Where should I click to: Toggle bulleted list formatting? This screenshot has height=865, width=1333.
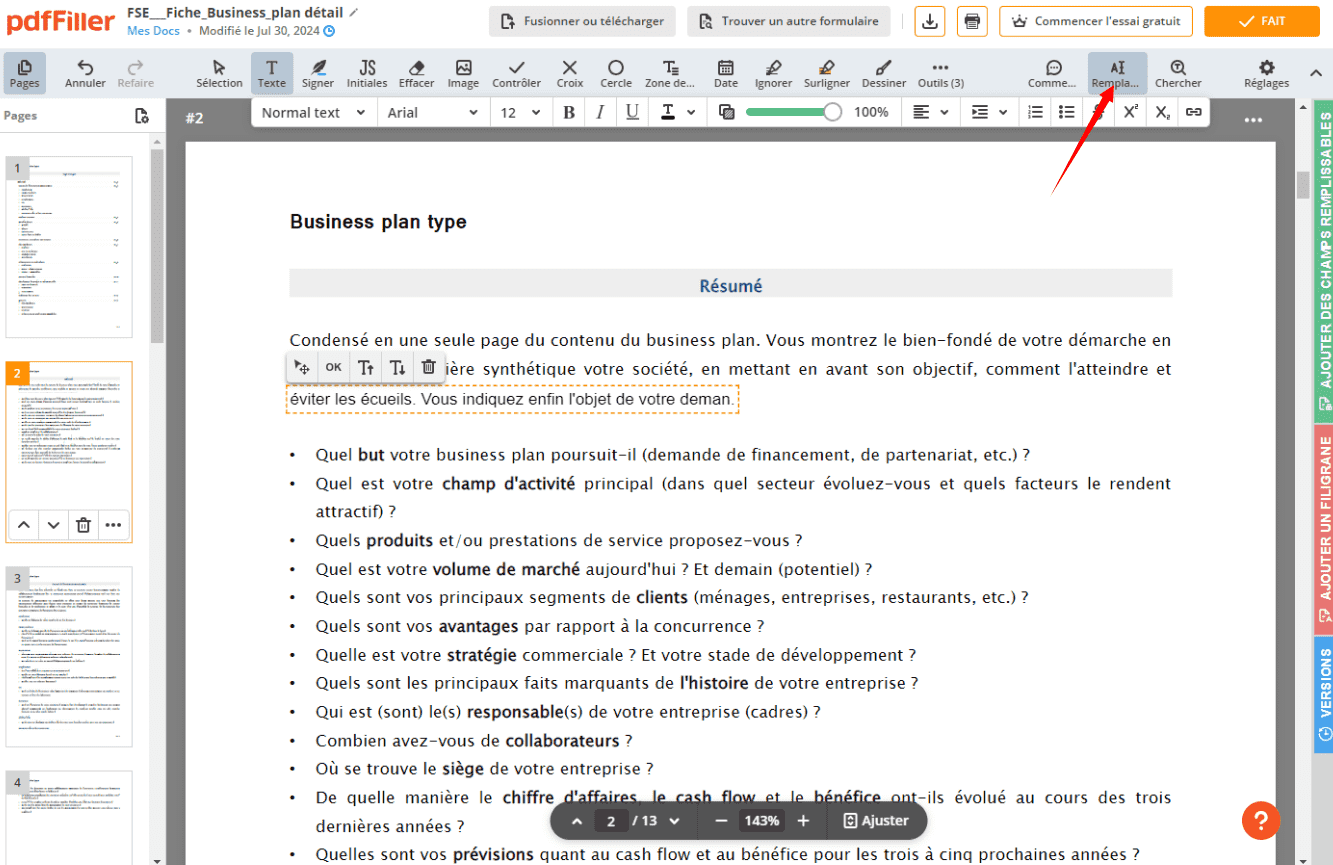point(1067,112)
